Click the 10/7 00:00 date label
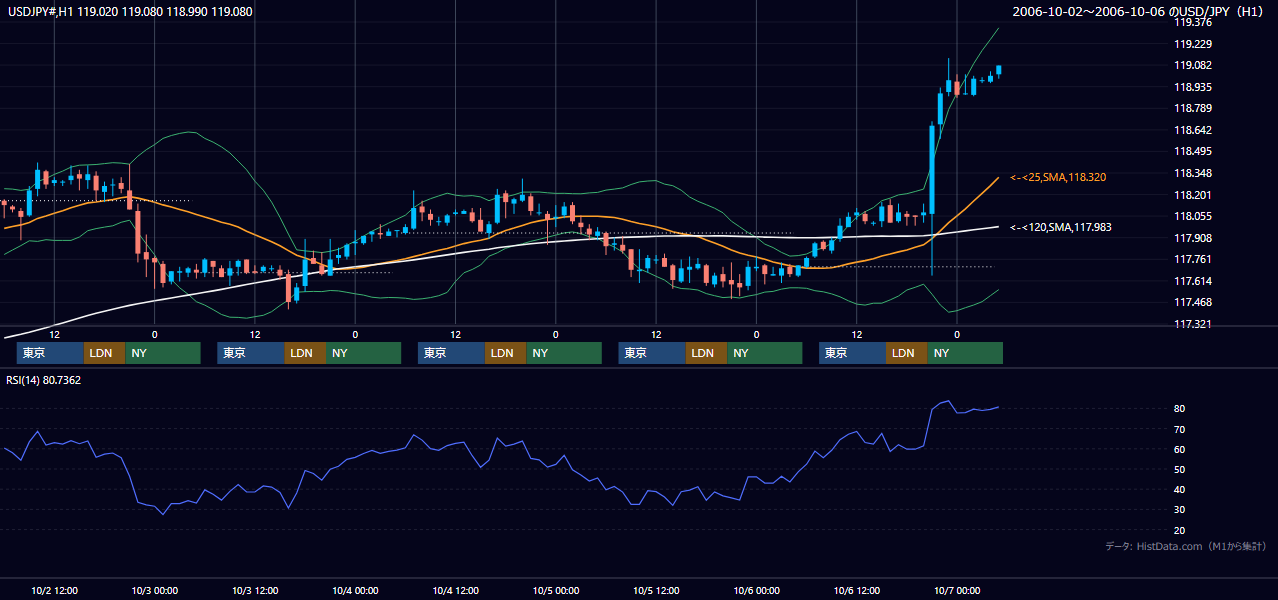 click(x=957, y=591)
